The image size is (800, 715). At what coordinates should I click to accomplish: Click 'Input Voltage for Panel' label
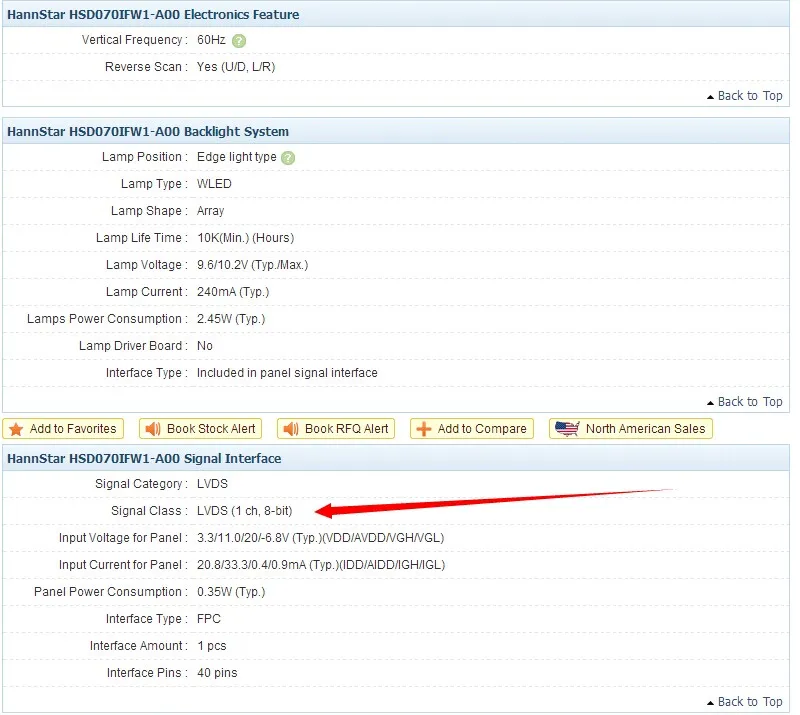[x=123, y=538]
